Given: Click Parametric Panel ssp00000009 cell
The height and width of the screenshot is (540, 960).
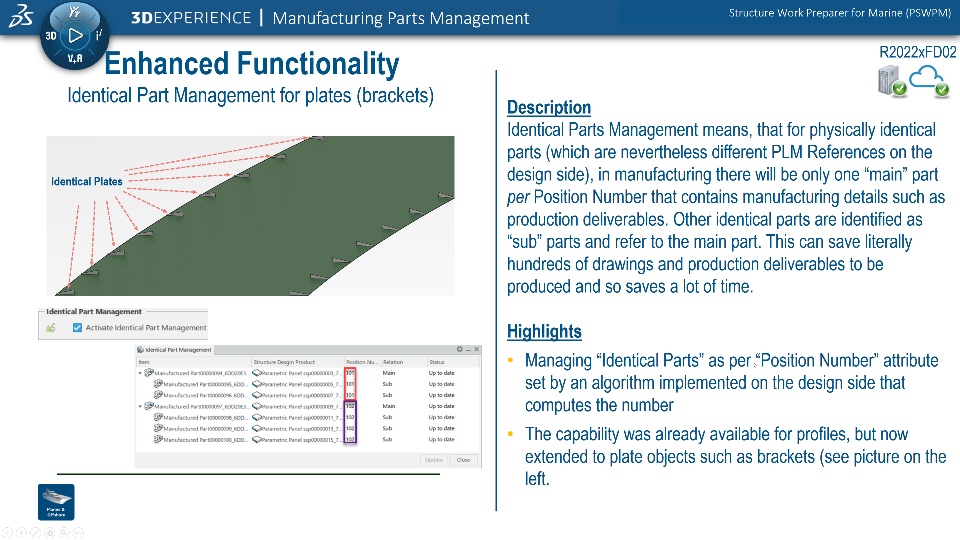Looking at the screenshot, I should (x=298, y=406).
